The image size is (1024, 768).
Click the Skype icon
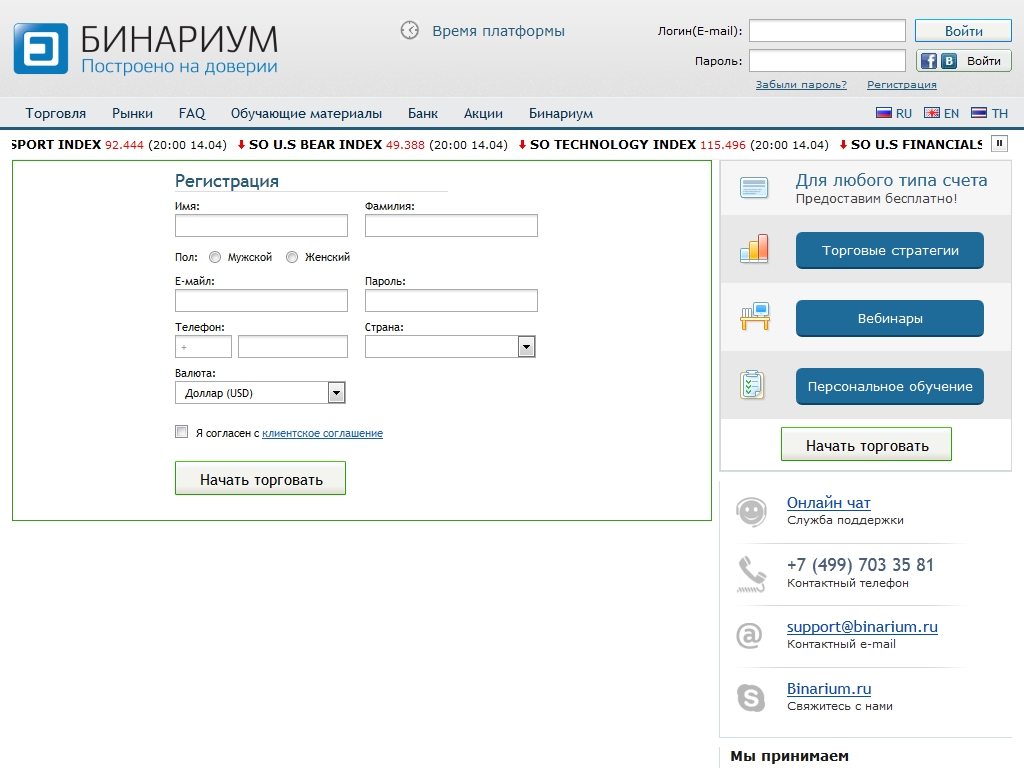[751, 697]
